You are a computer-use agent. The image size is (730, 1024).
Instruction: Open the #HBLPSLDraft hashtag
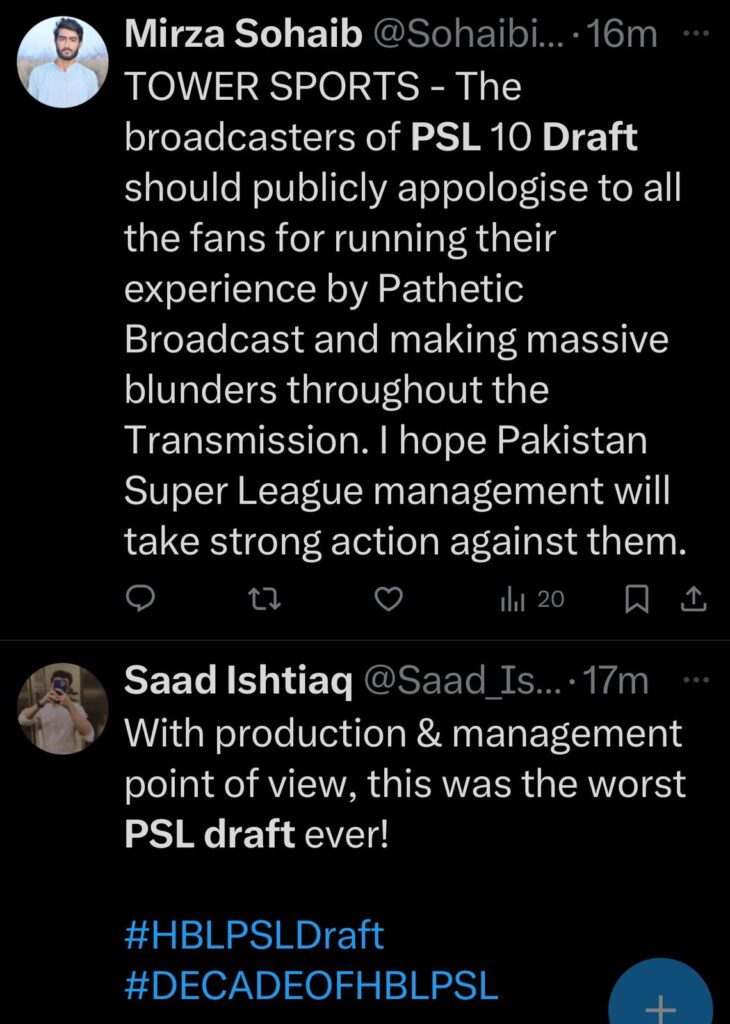click(x=254, y=936)
